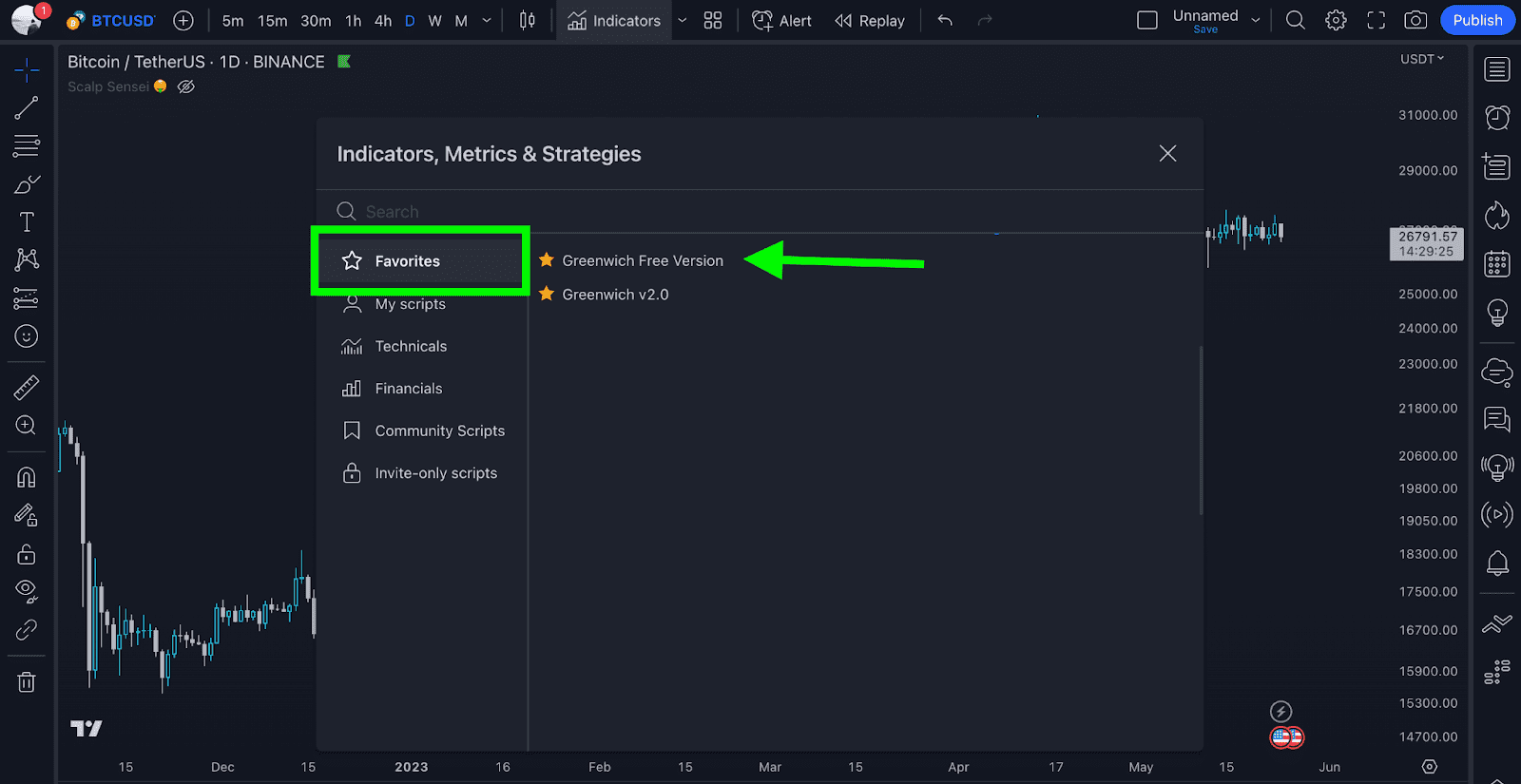Select the ruler measure tool
This screenshot has height=784, width=1521.
click(x=27, y=387)
